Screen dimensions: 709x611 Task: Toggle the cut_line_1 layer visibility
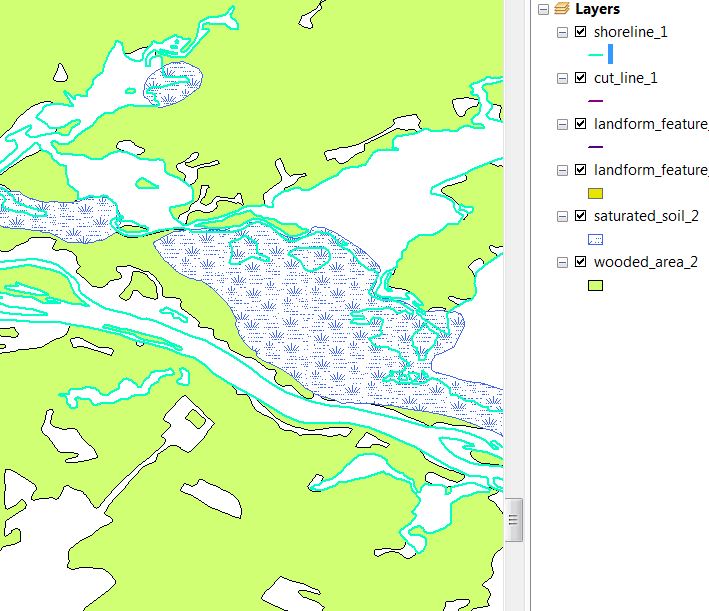click(x=581, y=78)
